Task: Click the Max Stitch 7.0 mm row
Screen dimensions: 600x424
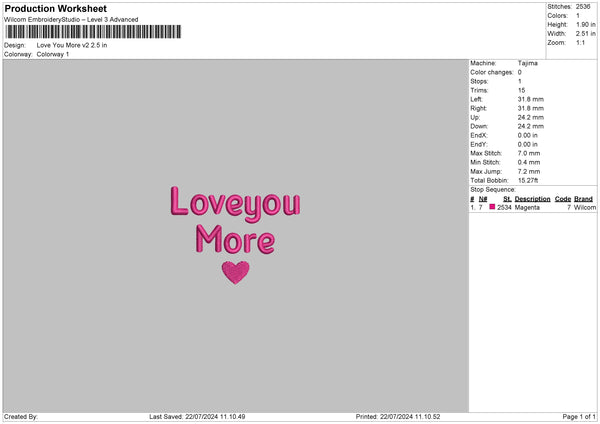Action: click(x=505, y=153)
